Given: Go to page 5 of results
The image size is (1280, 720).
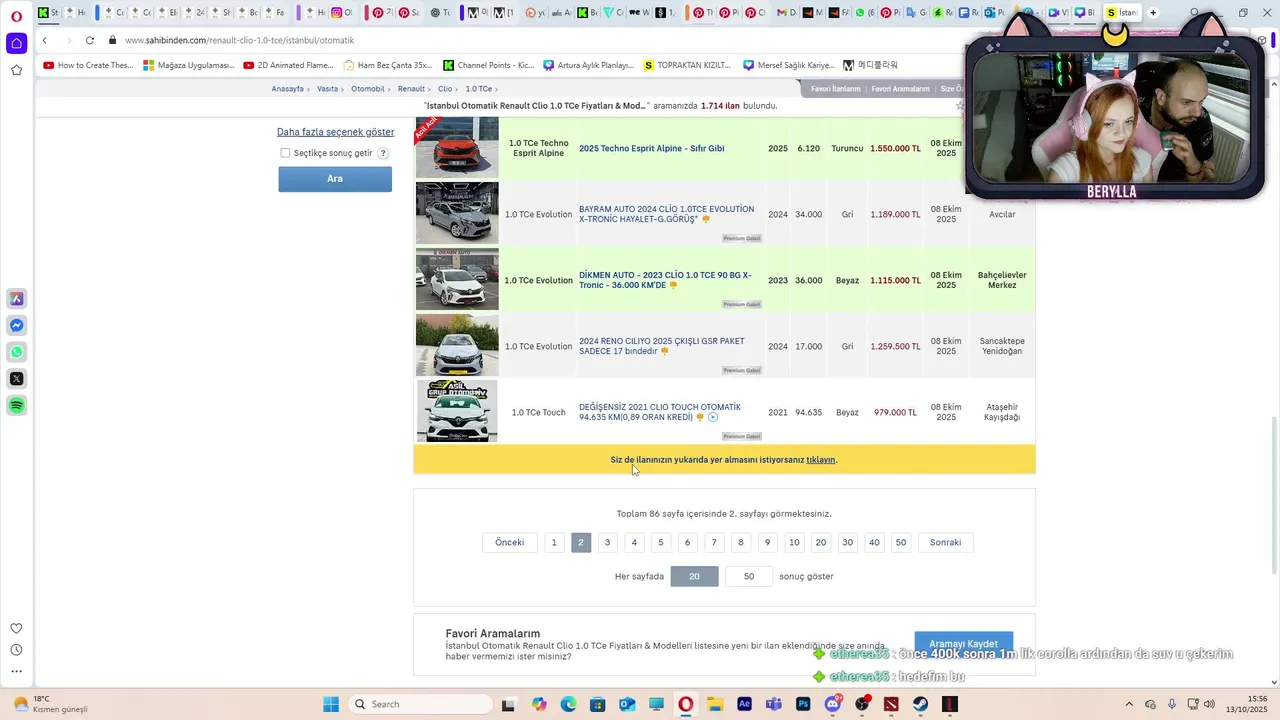Looking at the screenshot, I should [660, 542].
